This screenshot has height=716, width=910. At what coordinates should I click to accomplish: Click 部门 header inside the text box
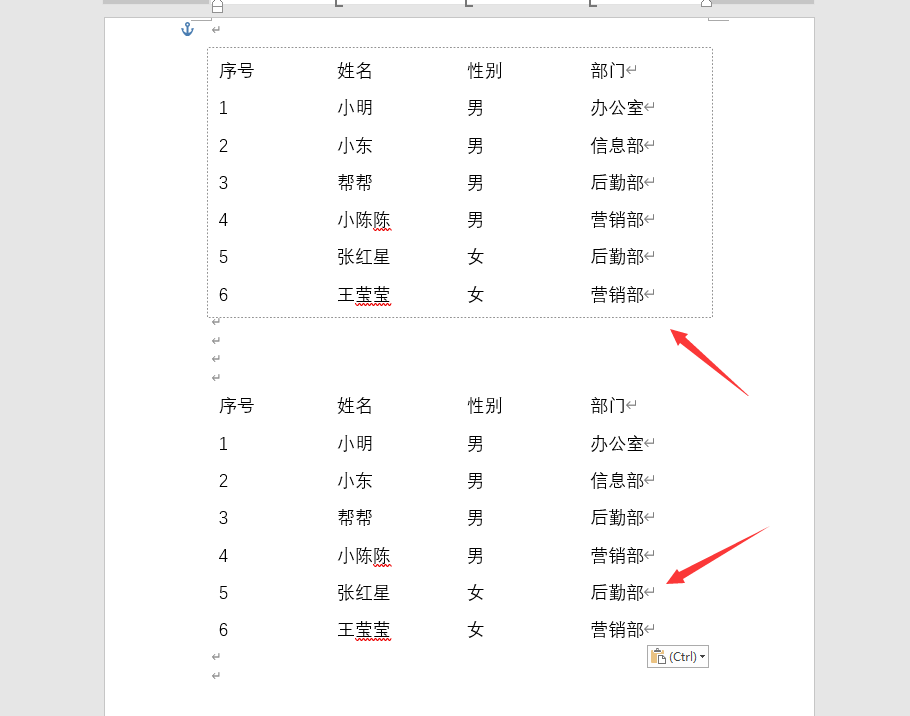[x=608, y=71]
